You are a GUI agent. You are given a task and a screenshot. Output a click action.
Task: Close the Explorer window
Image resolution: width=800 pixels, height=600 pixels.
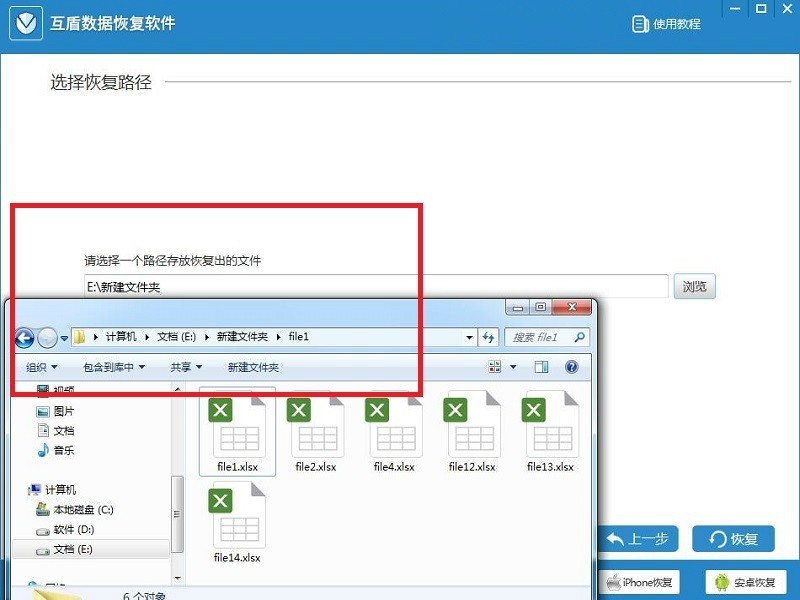(572, 307)
